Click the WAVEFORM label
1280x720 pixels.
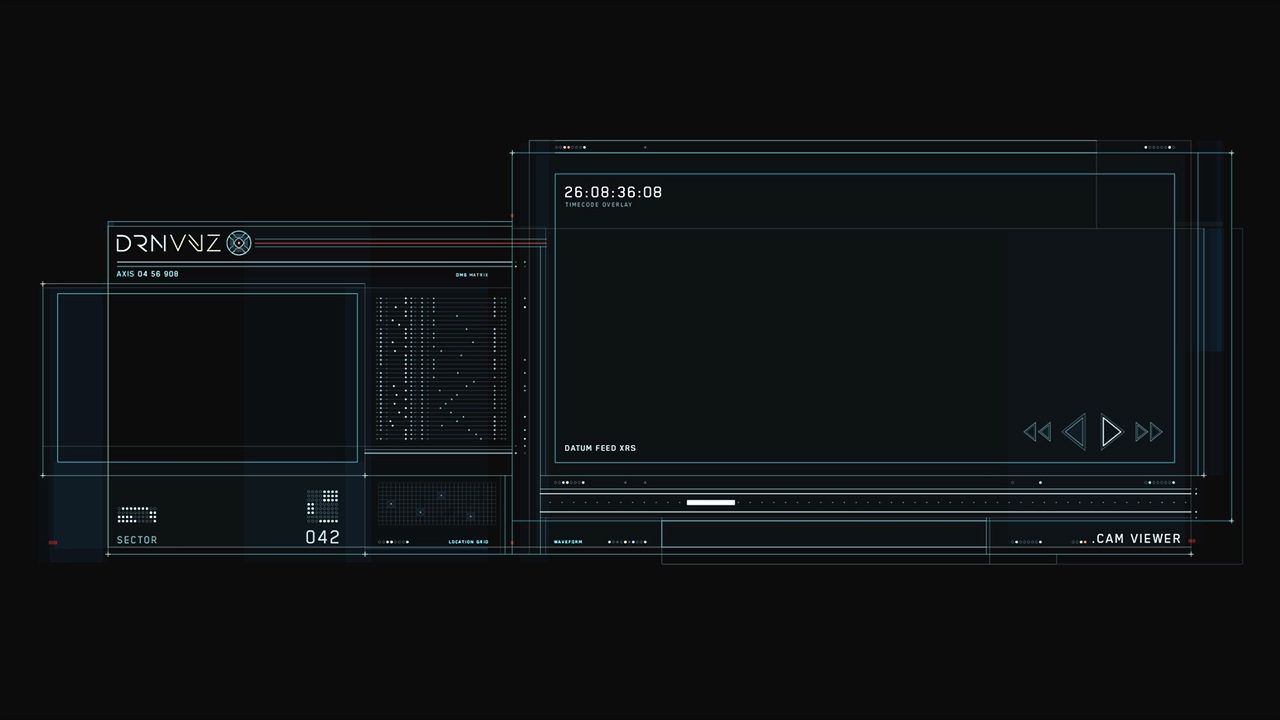[568, 542]
